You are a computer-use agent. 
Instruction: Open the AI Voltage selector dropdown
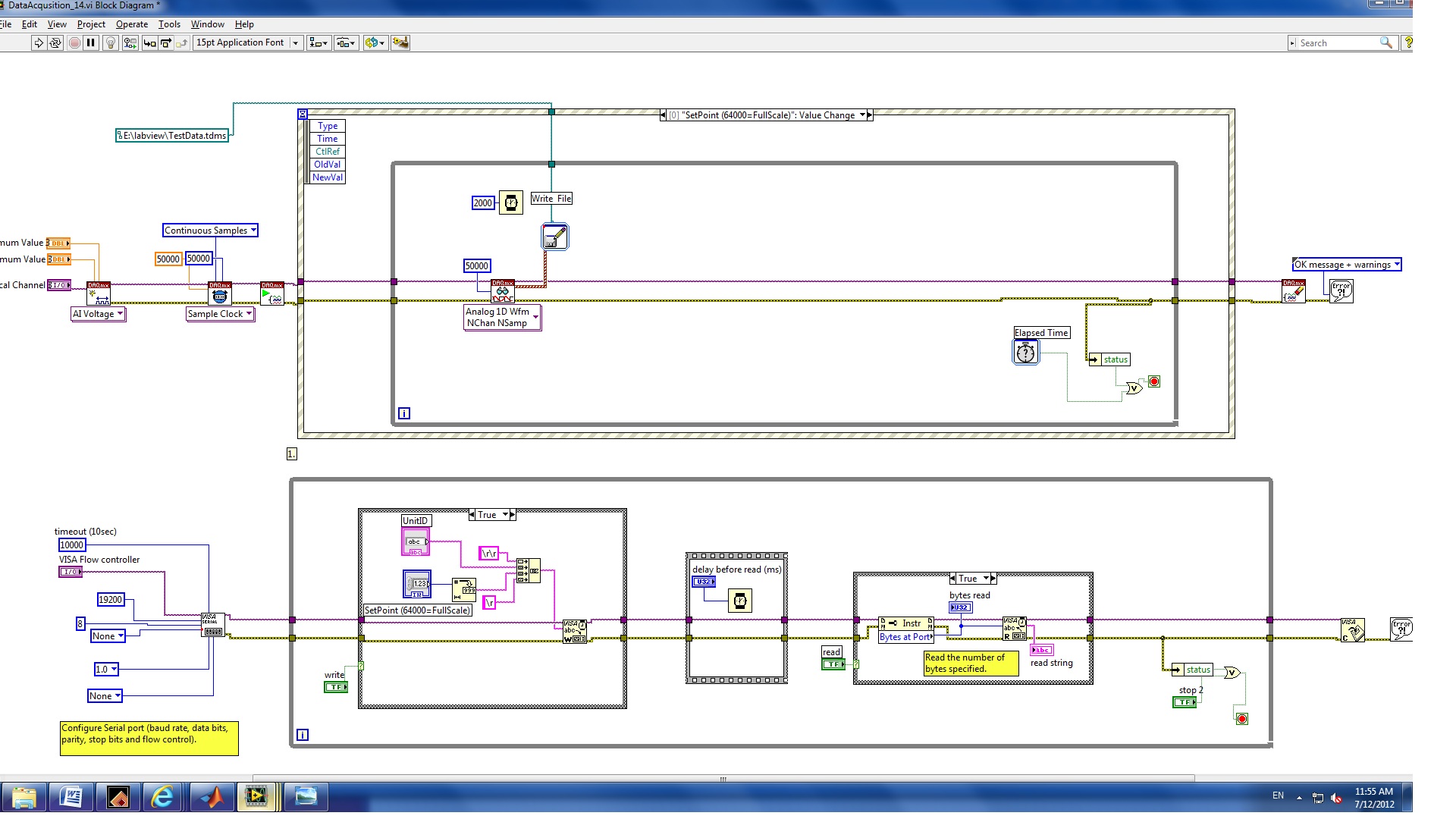click(x=99, y=313)
